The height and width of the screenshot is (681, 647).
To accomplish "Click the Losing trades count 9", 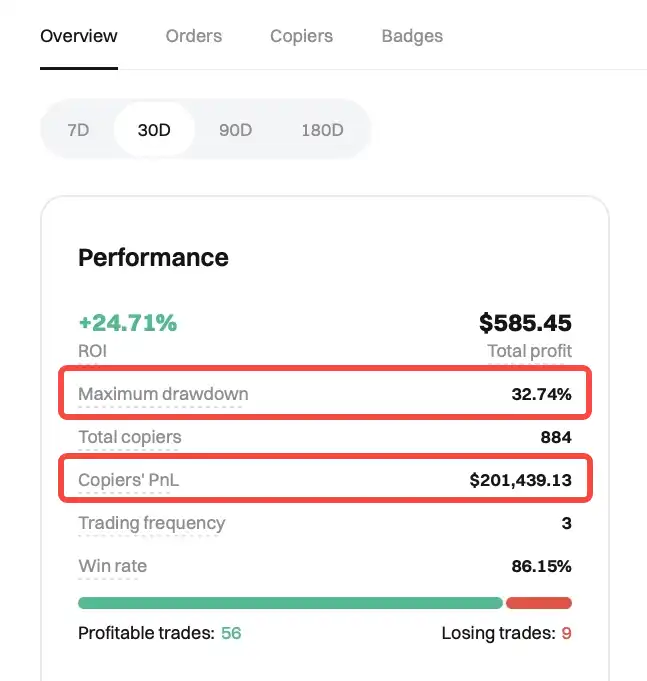I will [566, 633].
